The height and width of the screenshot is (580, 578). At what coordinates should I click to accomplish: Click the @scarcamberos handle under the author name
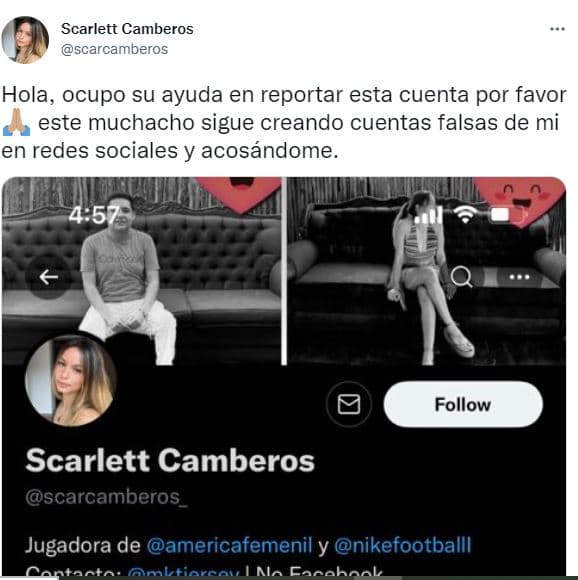click(x=114, y=49)
